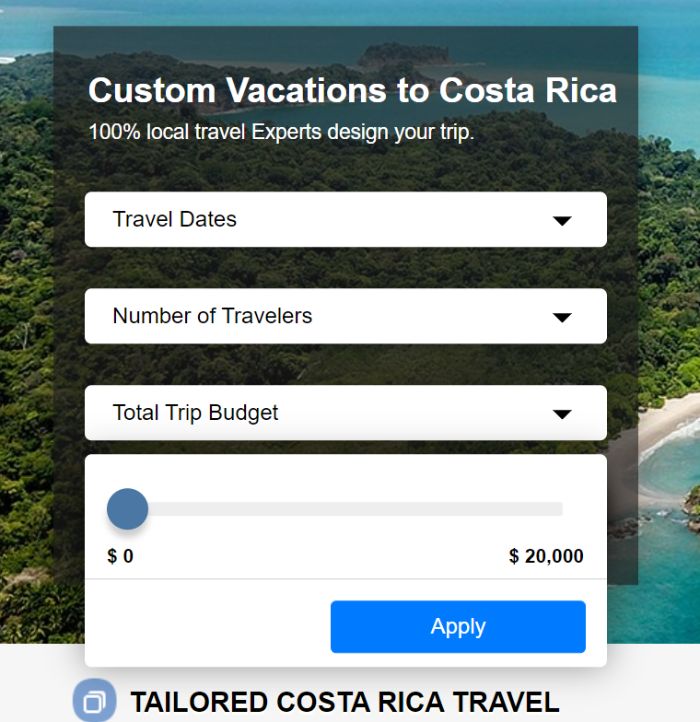Image resolution: width=700 pixels, height=722 pixels.
Task: Click the $ 0 minimum budget label
Action: point(121,556)
